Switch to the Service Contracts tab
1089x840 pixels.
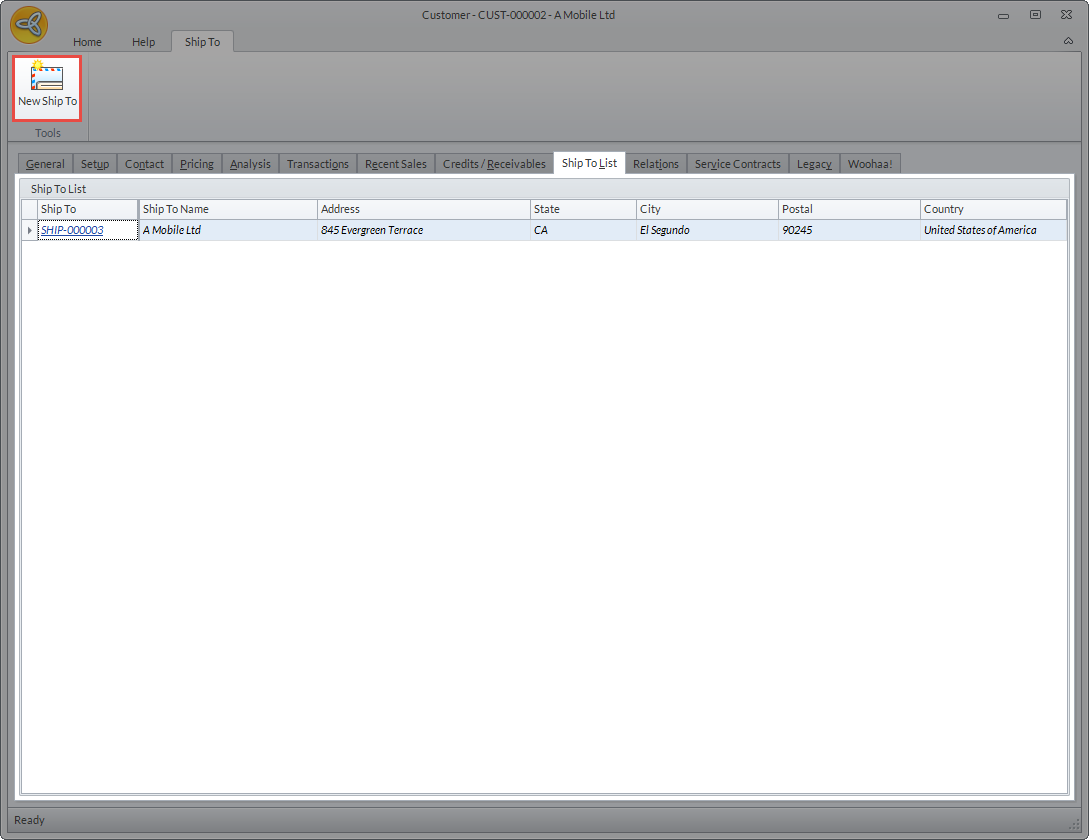tap(737, 164)
